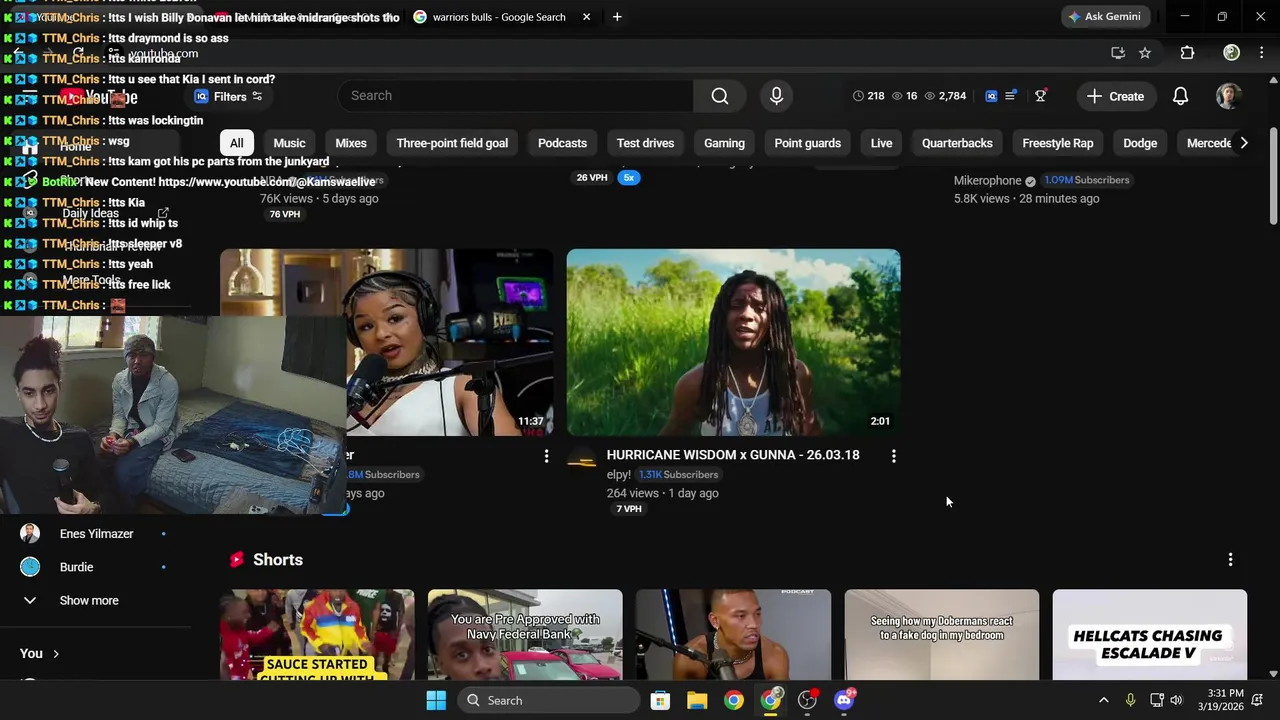Open the vidIQ trophy icon
The height and width of the screenshot is (720, 1280).
(x=1041, y=96)
